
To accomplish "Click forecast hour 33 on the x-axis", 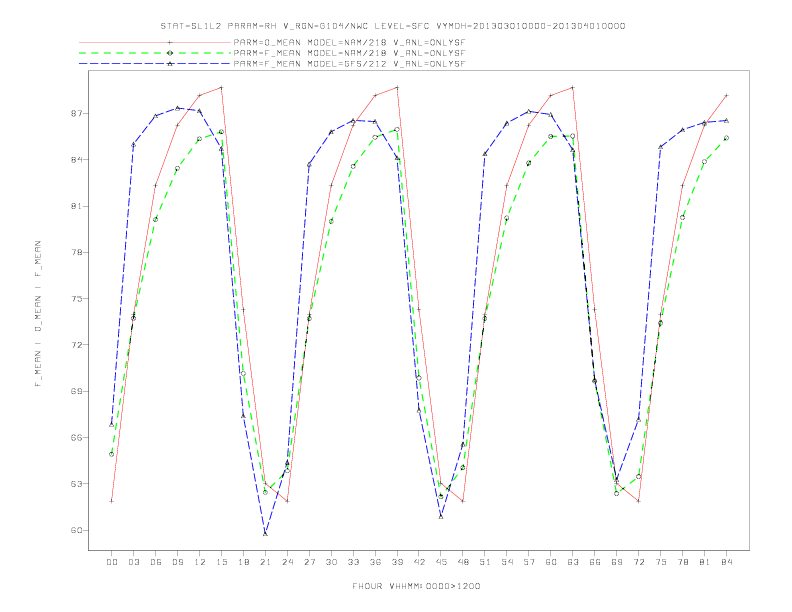I will (x=353, y=562).
